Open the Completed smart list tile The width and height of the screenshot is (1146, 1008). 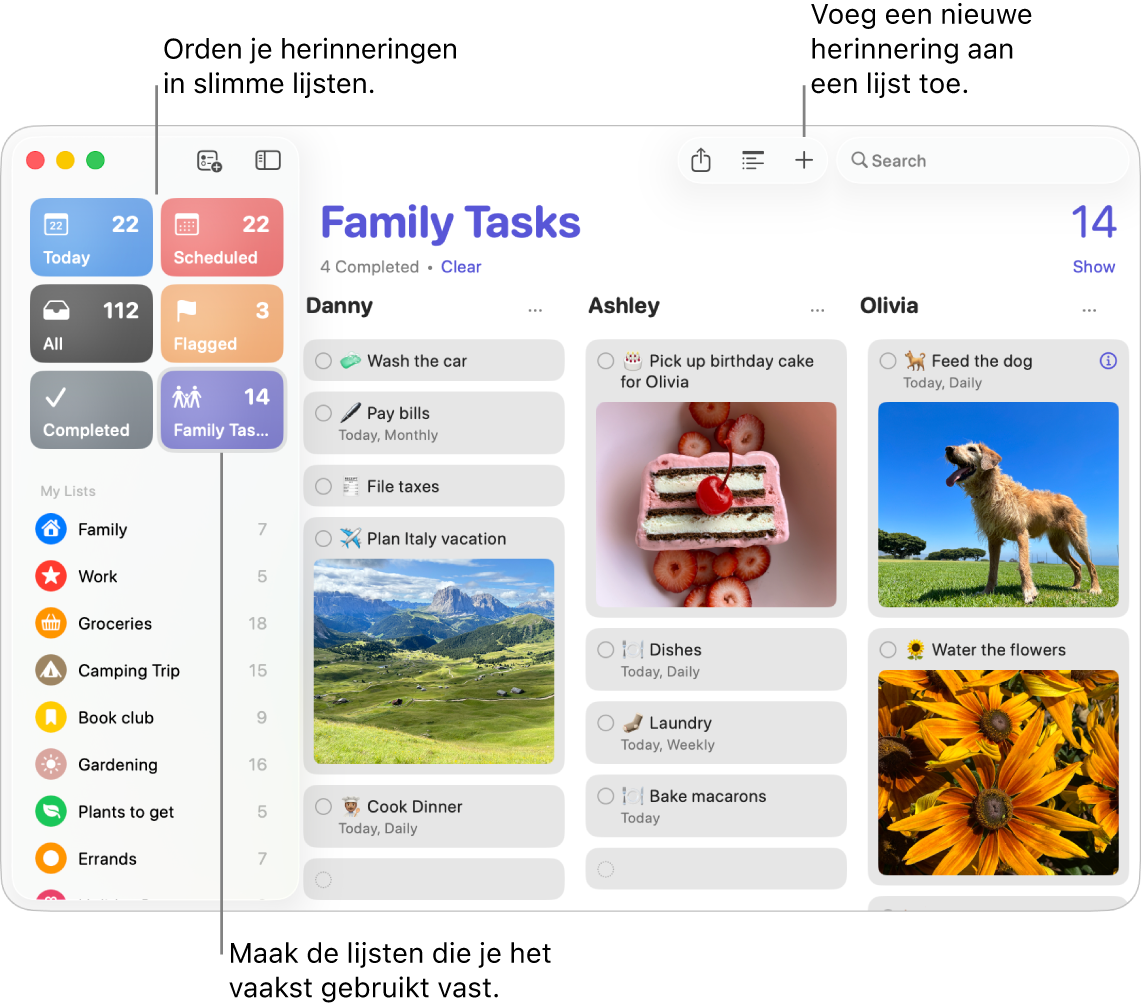(91, 410)
